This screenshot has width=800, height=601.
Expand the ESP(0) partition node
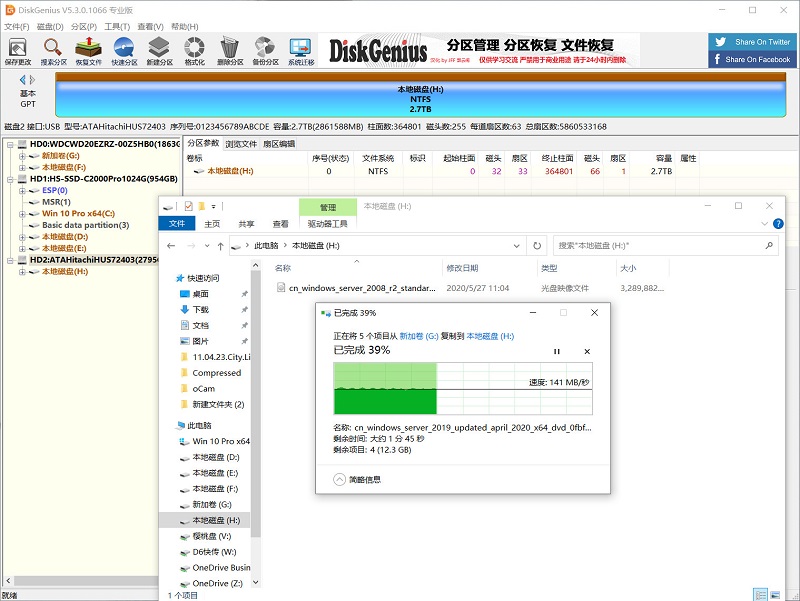tap(22, 191)
